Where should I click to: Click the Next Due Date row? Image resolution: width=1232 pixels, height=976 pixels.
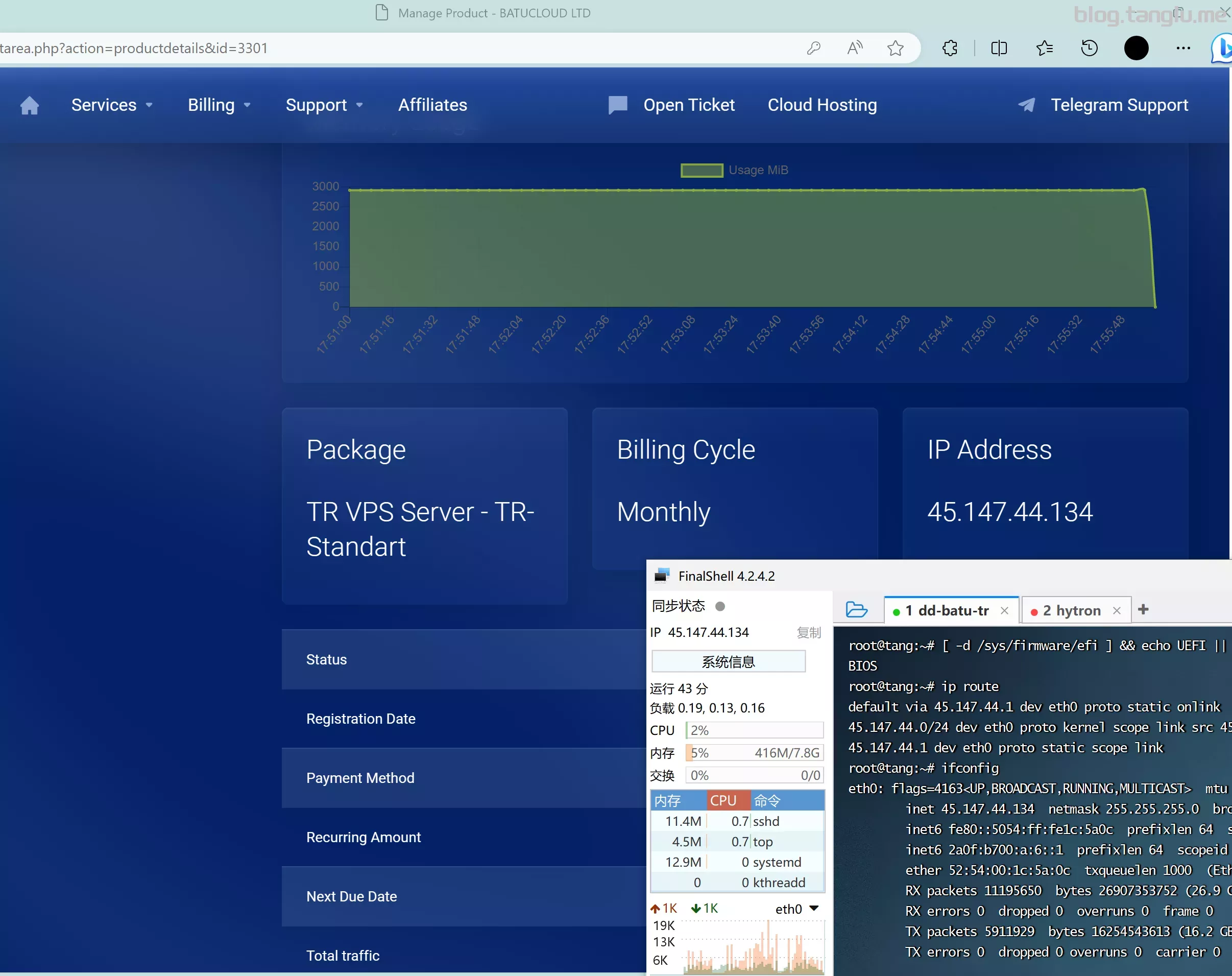(x=463, y=896)
